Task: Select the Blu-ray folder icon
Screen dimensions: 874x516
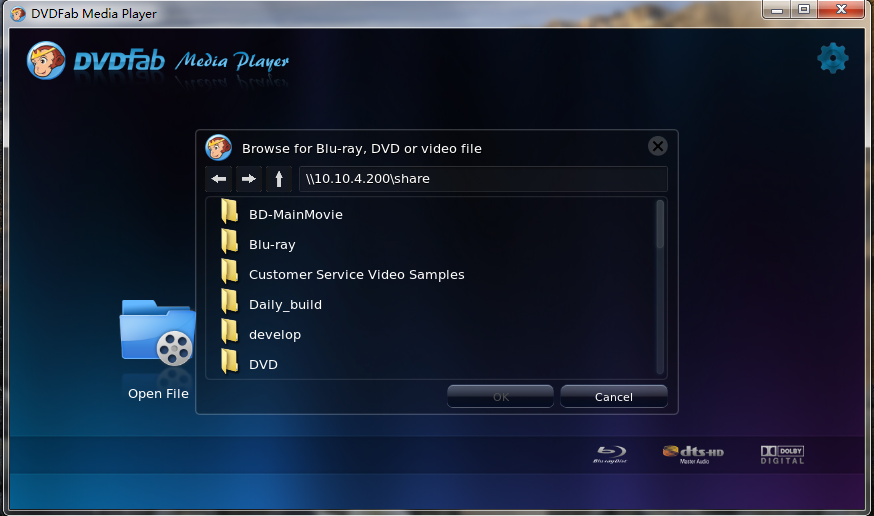Action: [229, 242]
